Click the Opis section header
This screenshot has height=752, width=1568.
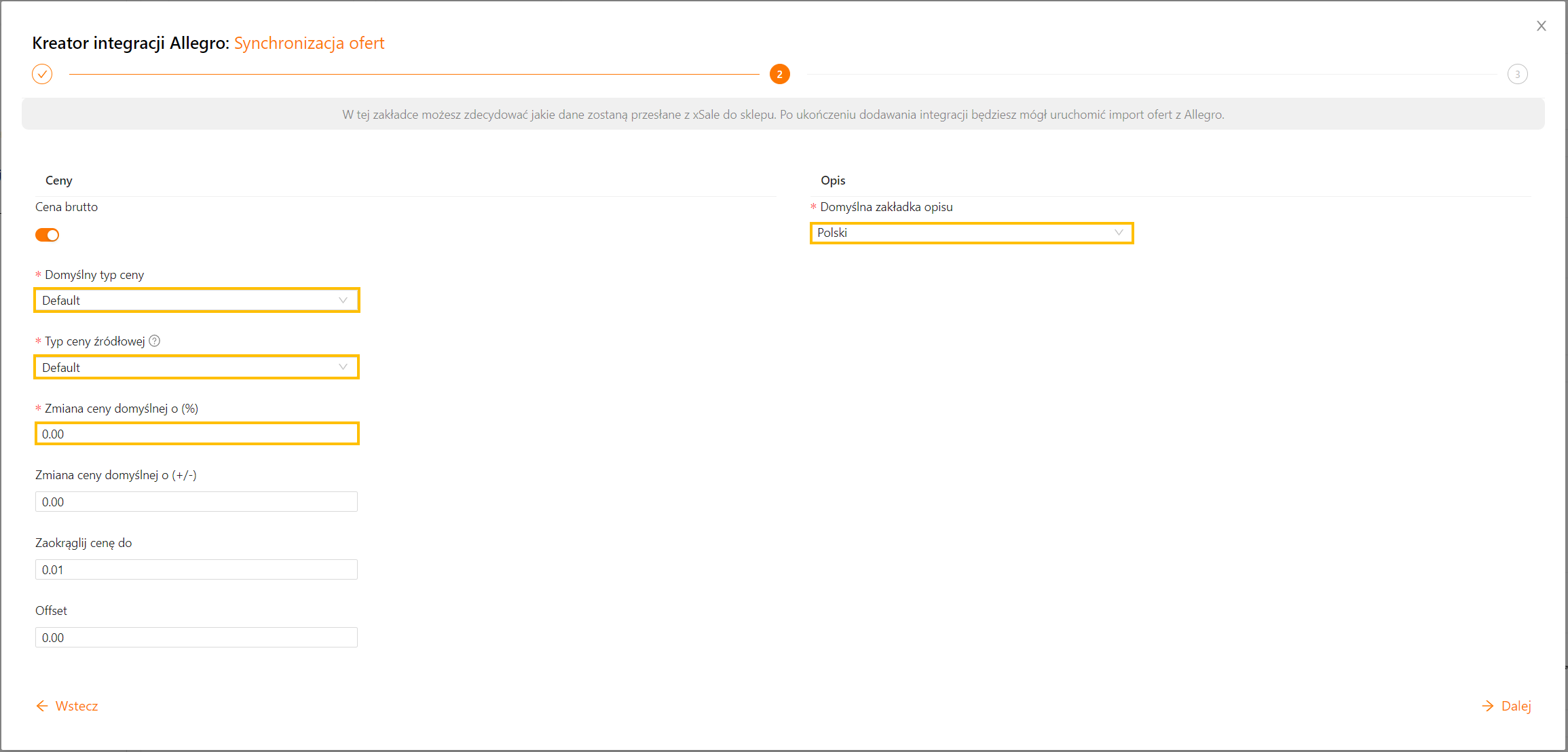[x=832, y=181]
